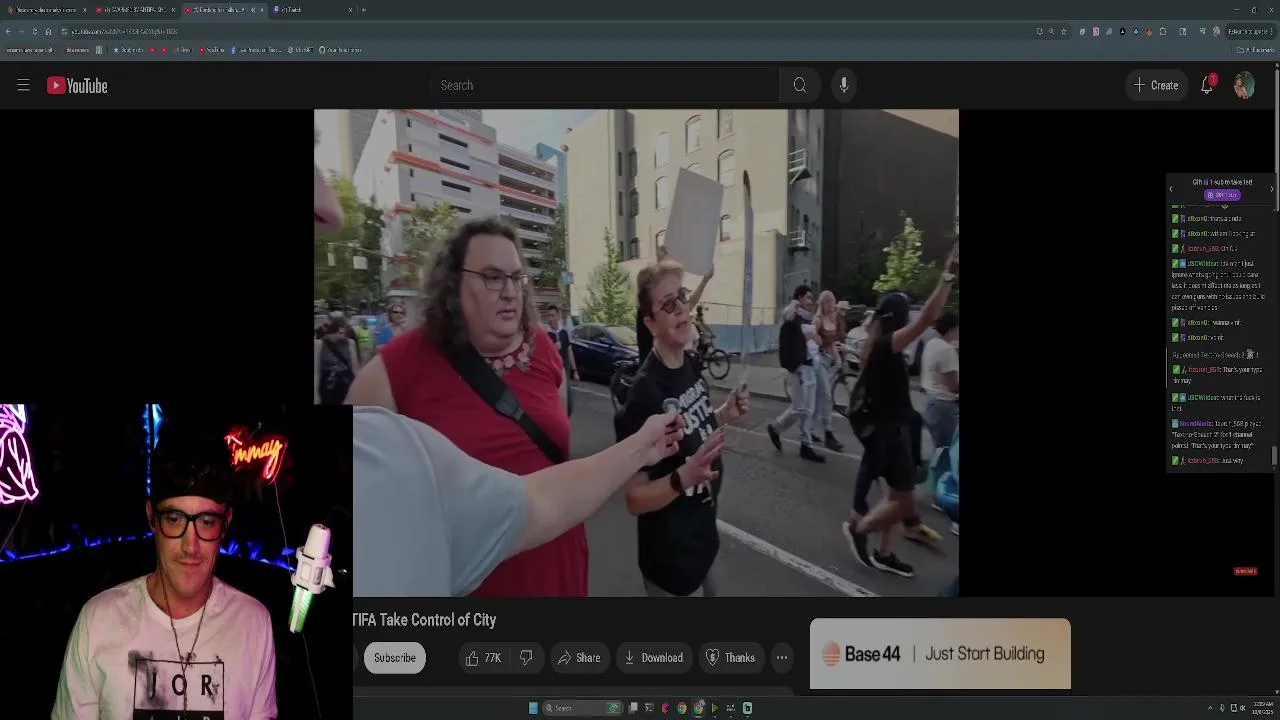The height and width of the screenshot is (720, 1280).
Task: Open the Windows Start button
Action: tap(533, 708)
